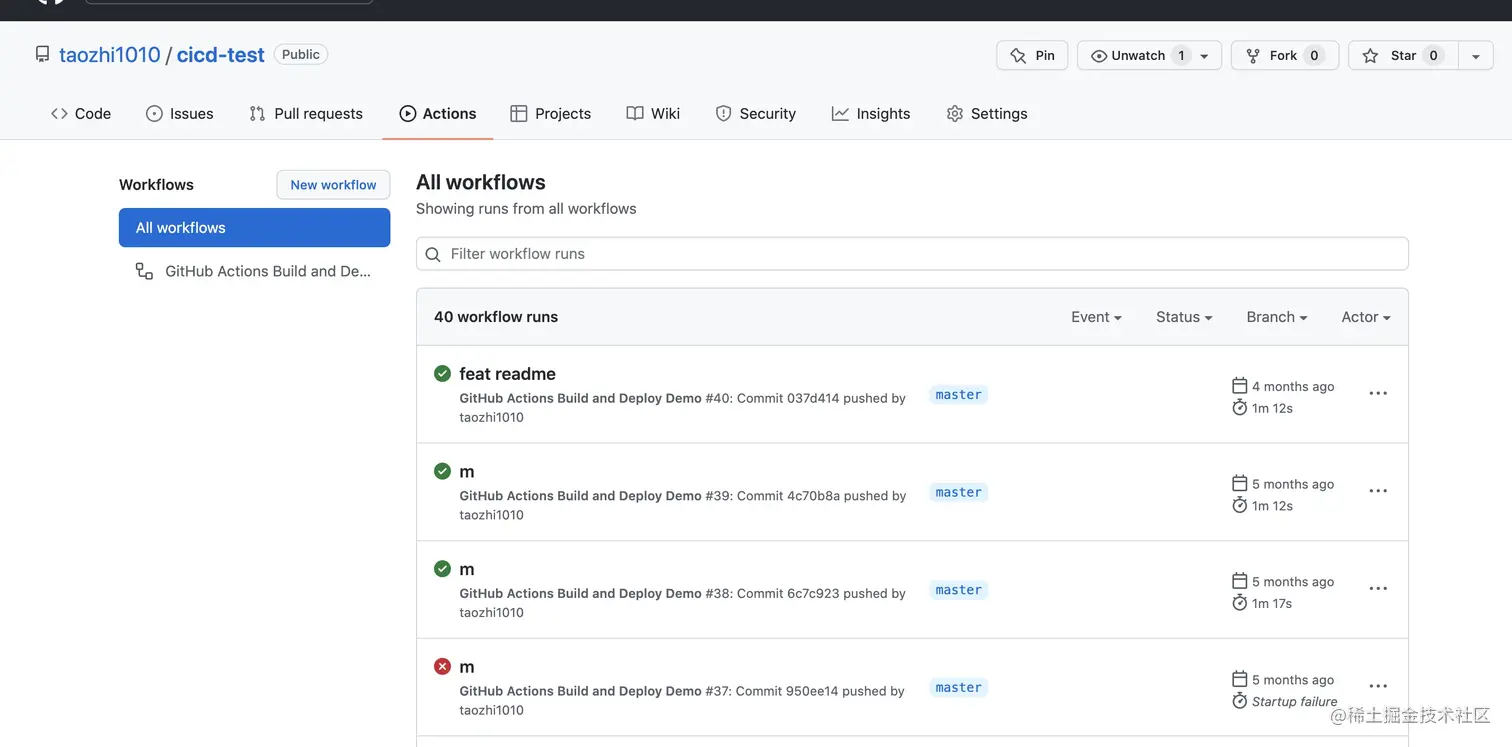Open the Event filter dropdown
Image resolution: width=1512 pixels, height=747 pixels.
tap(1096, 317)
